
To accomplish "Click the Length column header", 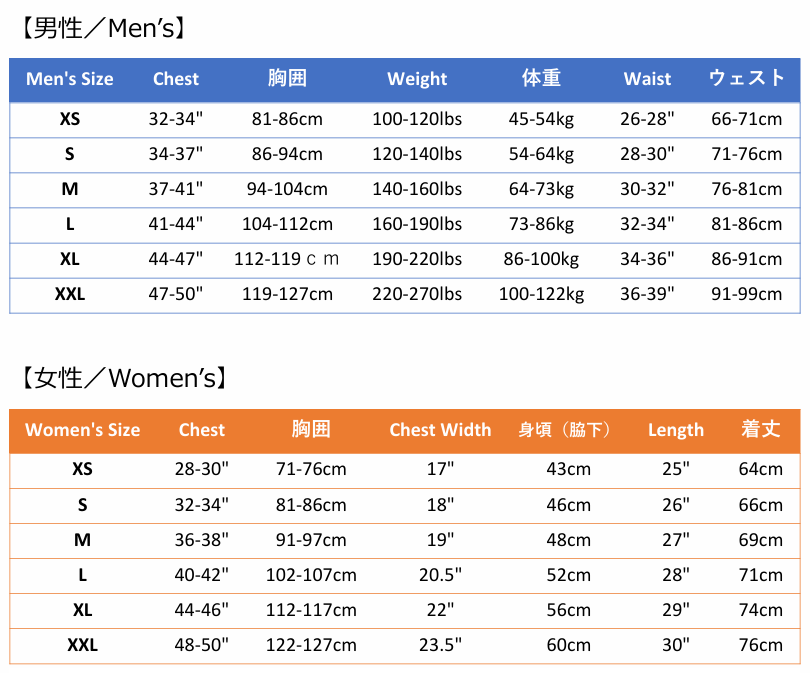I will pos(676,430).
